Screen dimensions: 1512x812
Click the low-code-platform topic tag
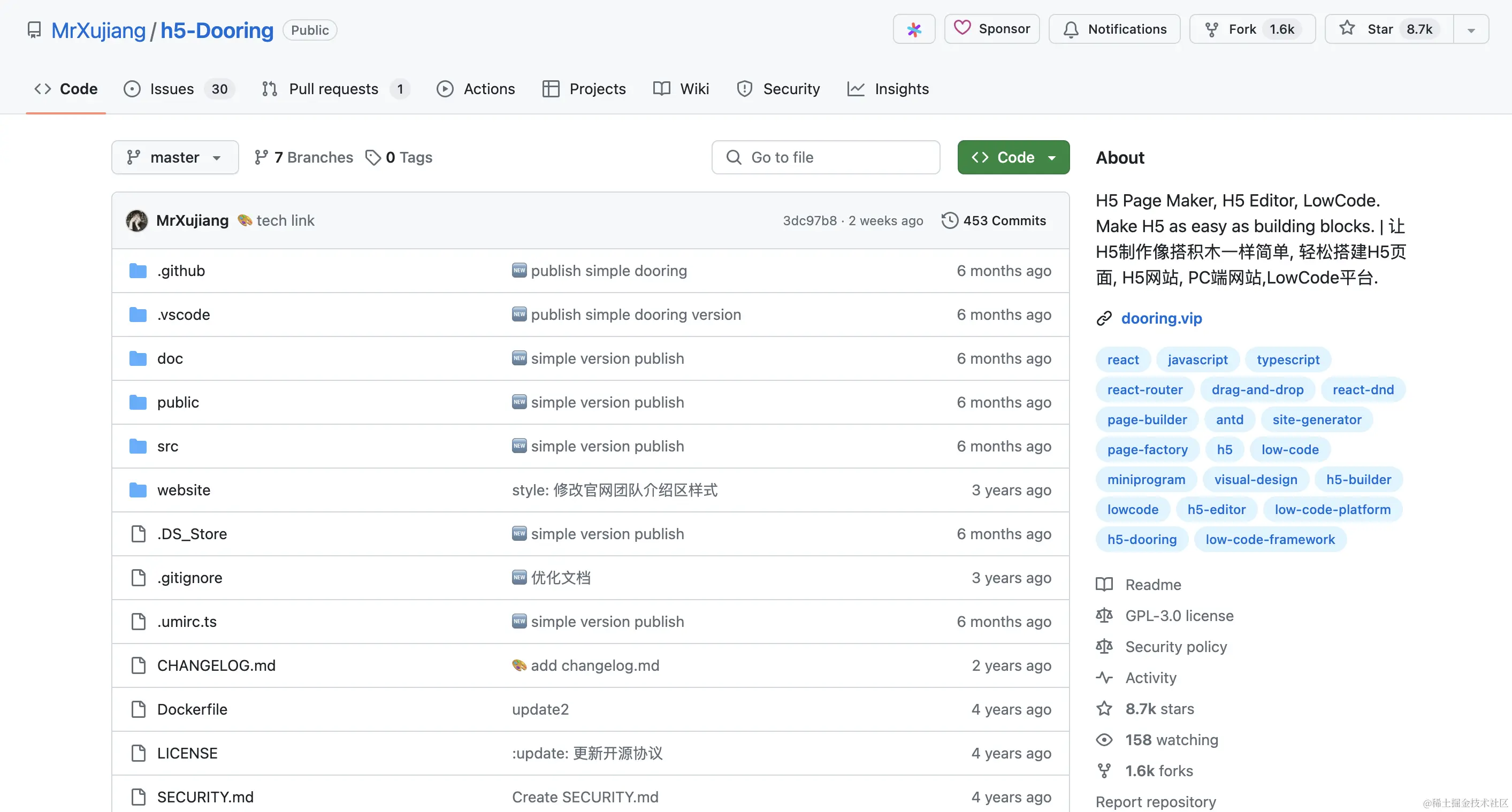(x=1332, y=509)
